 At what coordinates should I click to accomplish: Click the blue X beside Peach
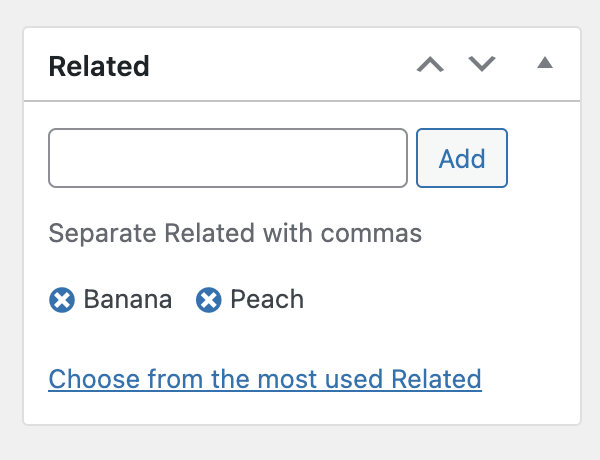pyautogui.click(x=209, y=300)
